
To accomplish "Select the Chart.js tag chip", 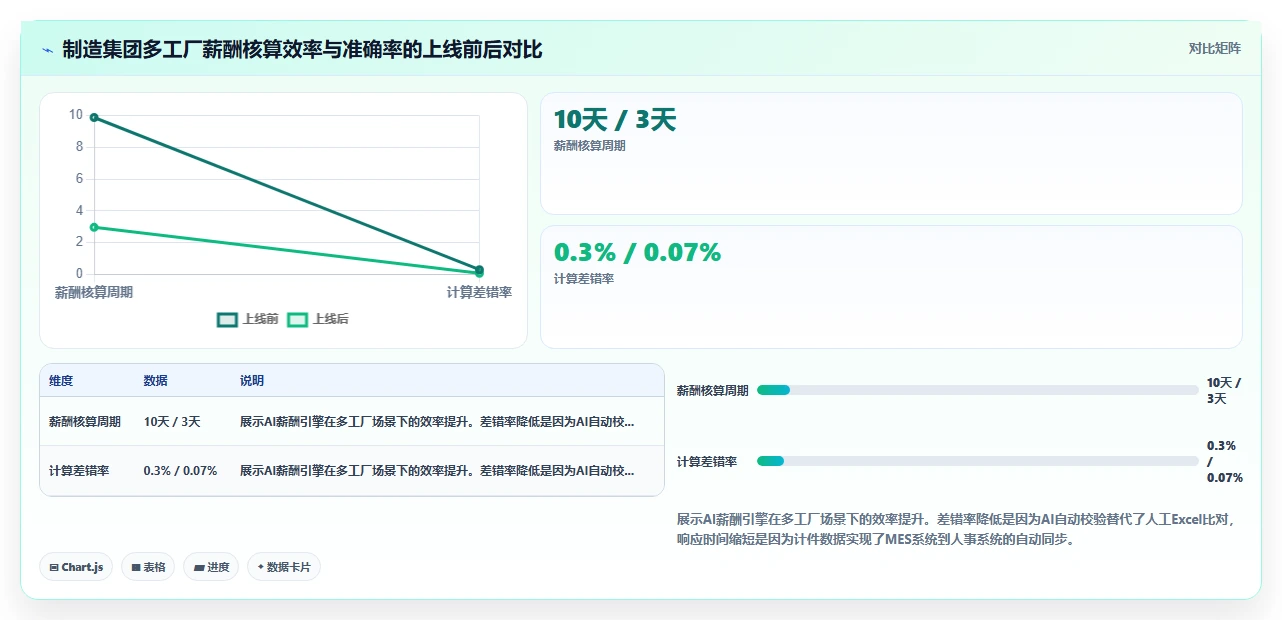I will [77, 567].
